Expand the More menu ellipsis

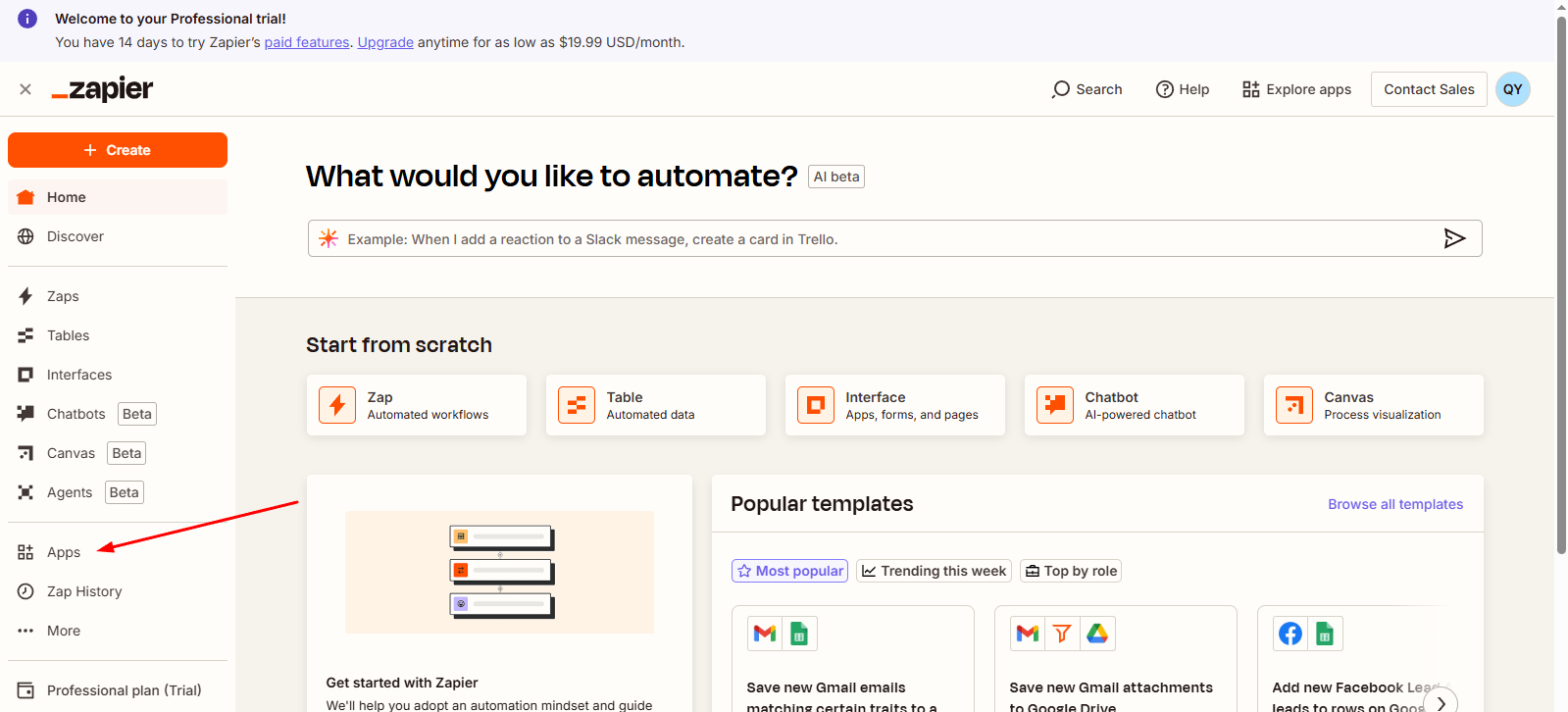click(x=25, y=631)
